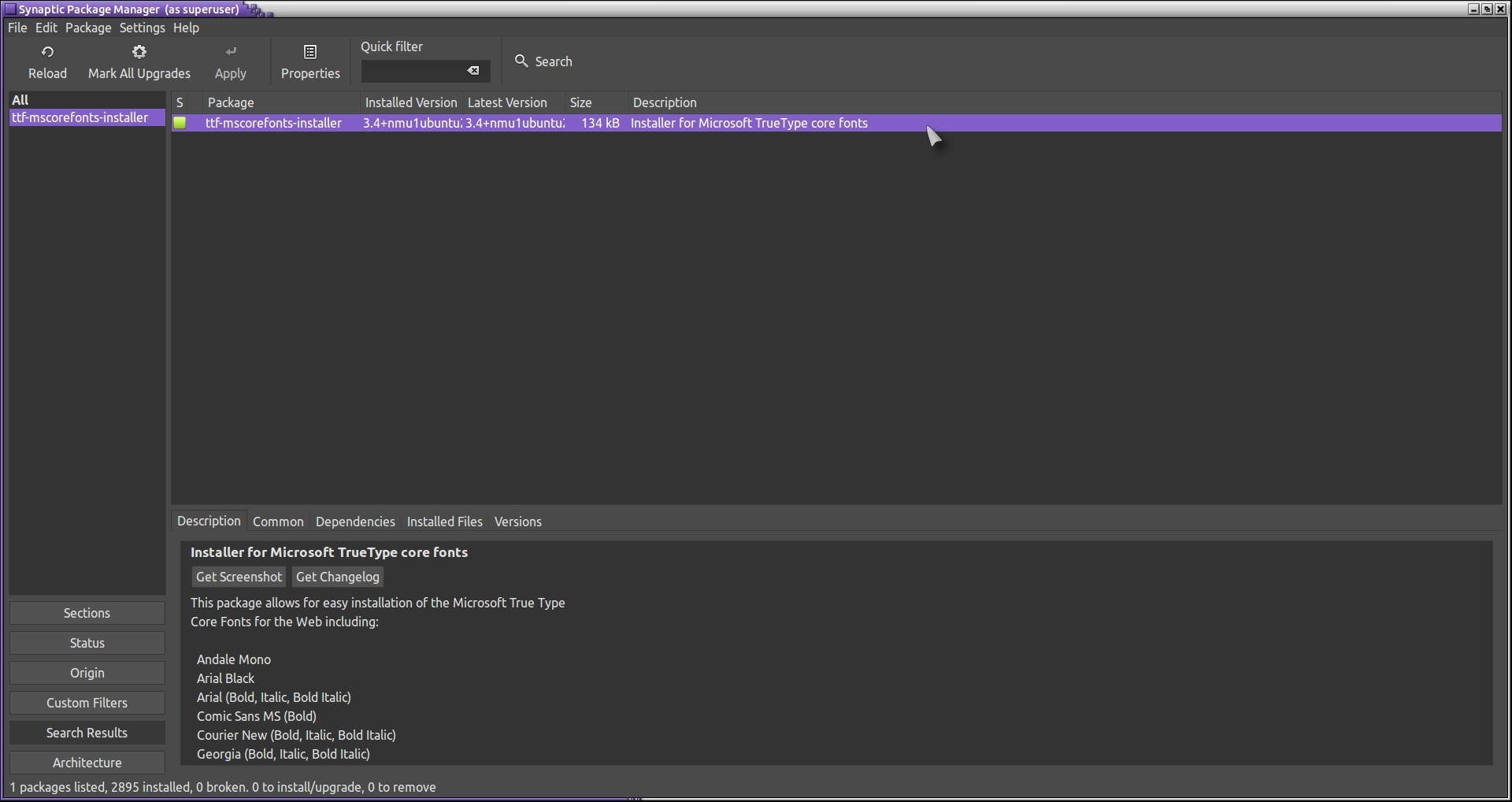Click the Andale Mono font line
Viewport: 1512px width, 802px height.
pos(234,659)
